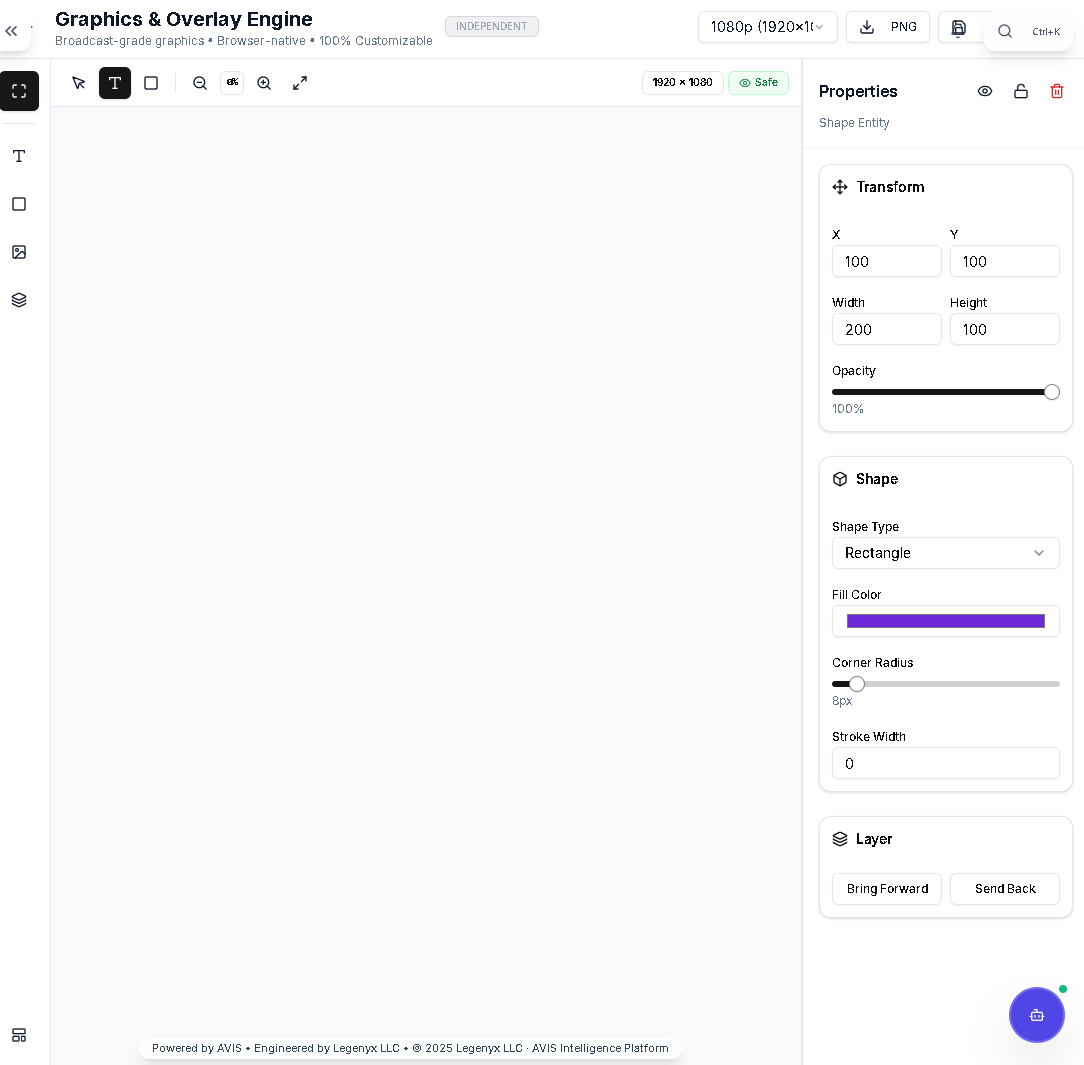Click the Send Back button
Viewport: 1084px width, 1065px height.
coord(1004,889)
